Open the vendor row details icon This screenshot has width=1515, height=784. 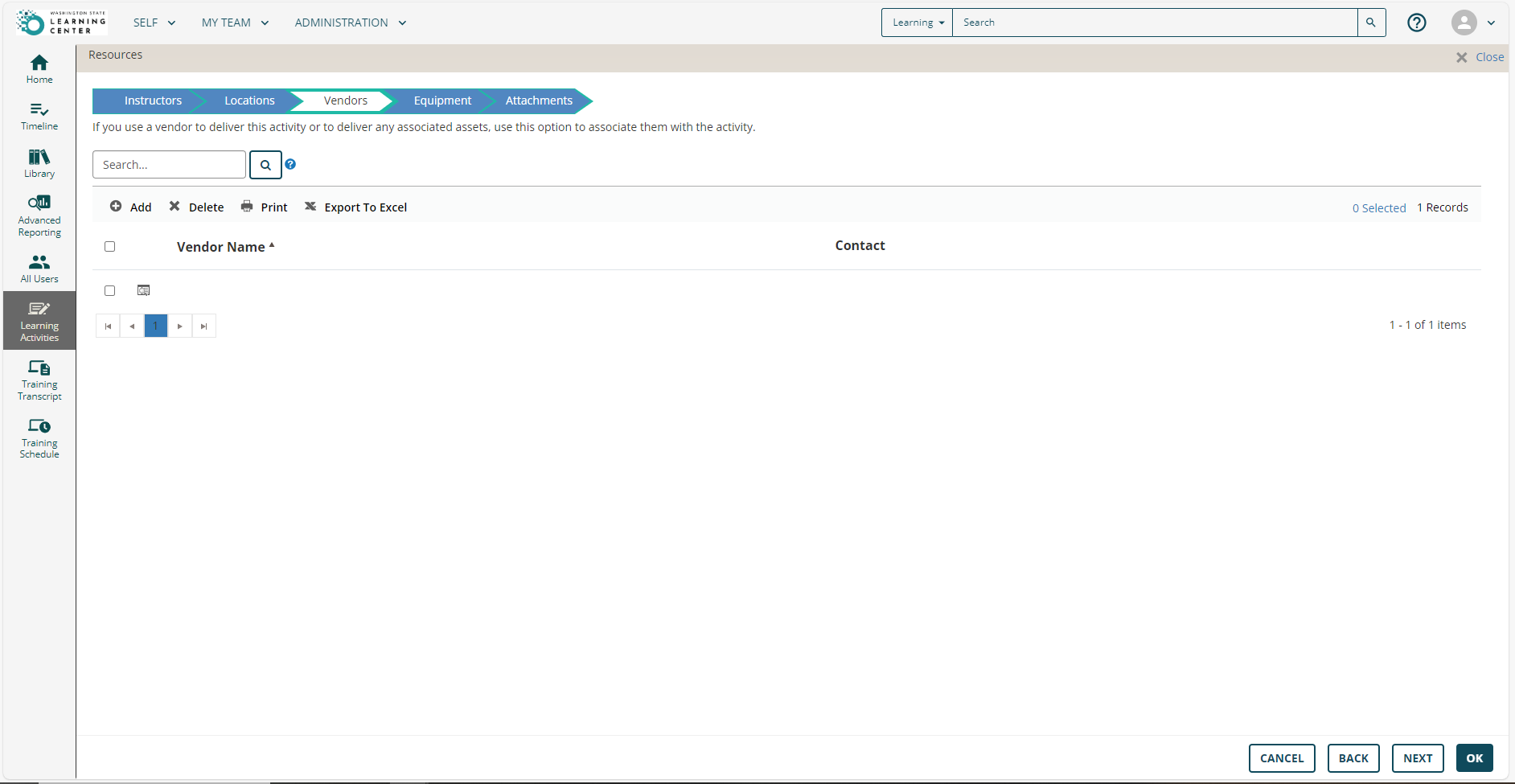143,290
